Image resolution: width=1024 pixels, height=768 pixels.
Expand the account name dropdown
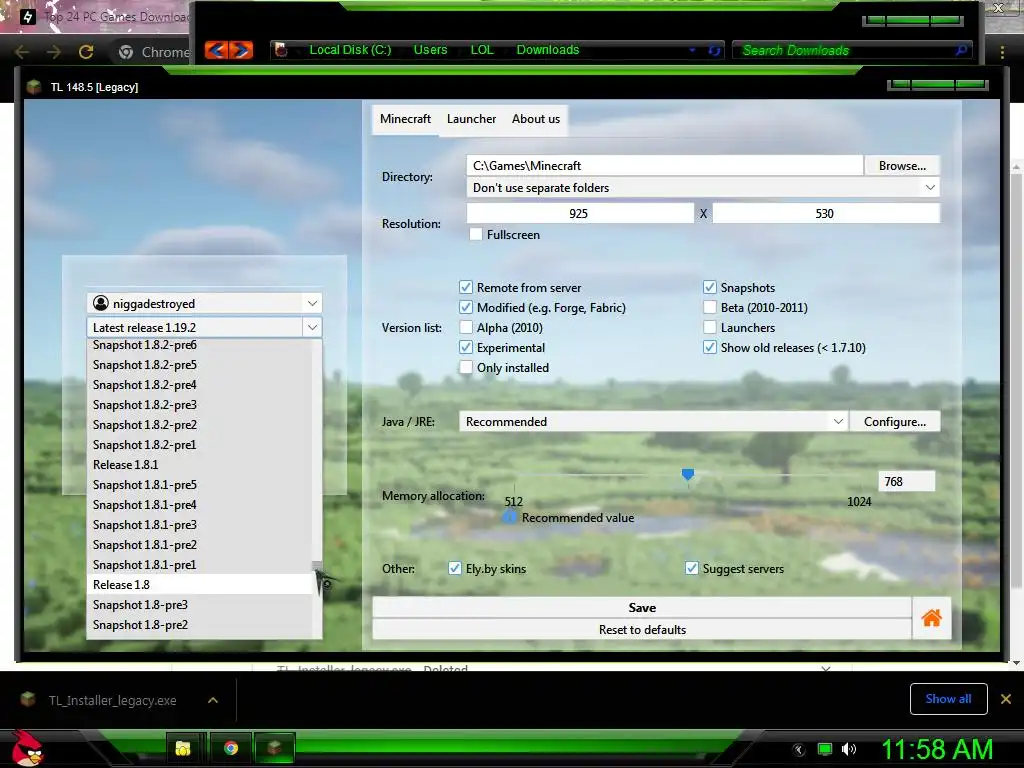tap(312, 303)
